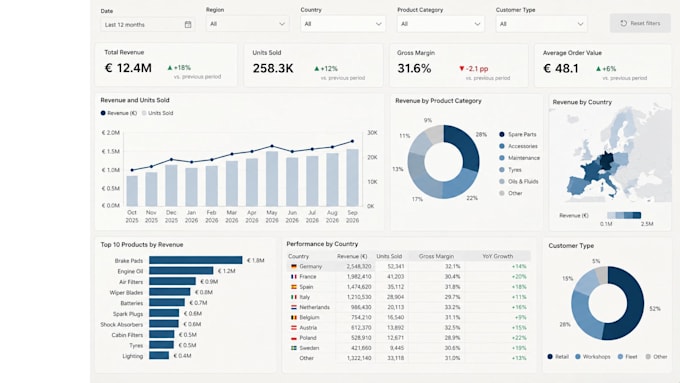
Task: Toggle Oils & Fluids in the category legend
Action: [x=519, y=181]
